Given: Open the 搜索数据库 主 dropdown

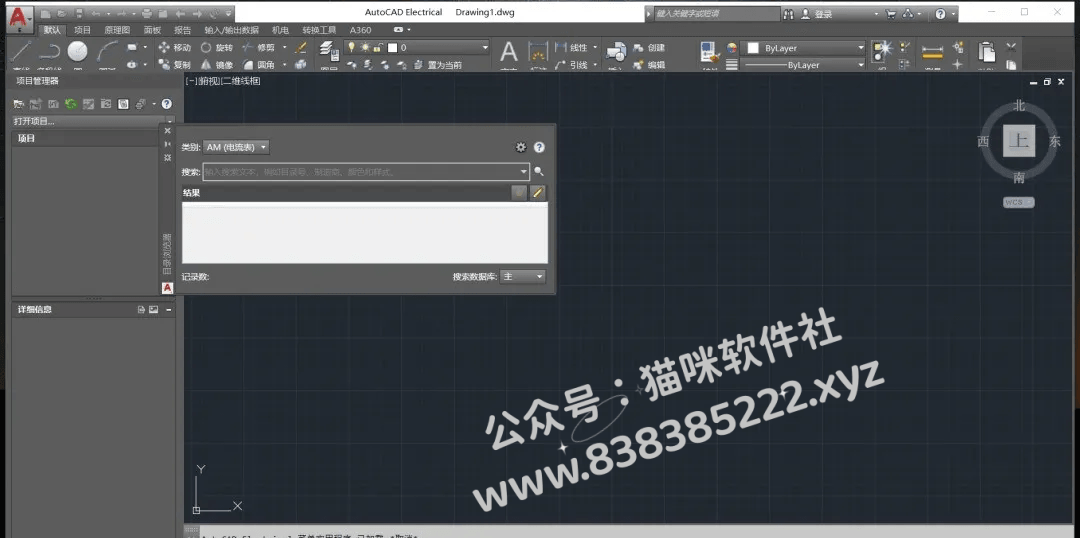Looking at the screenshot, I should [x=522, y=276].
